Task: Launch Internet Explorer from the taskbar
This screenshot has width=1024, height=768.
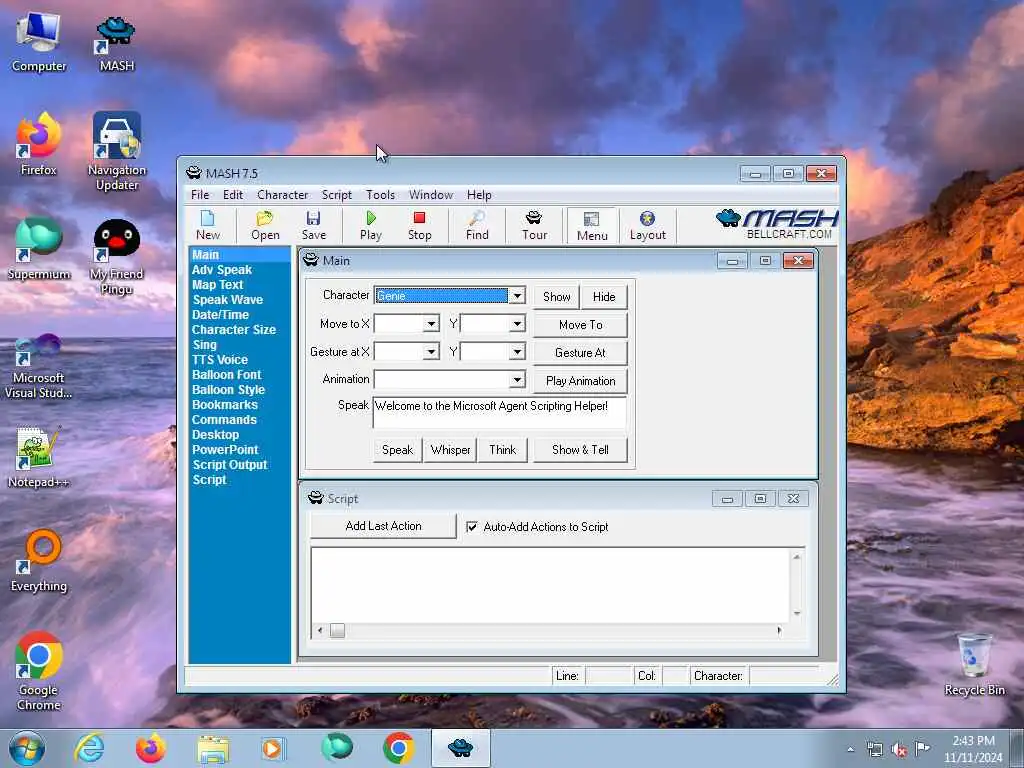Action: coord(89,748)
